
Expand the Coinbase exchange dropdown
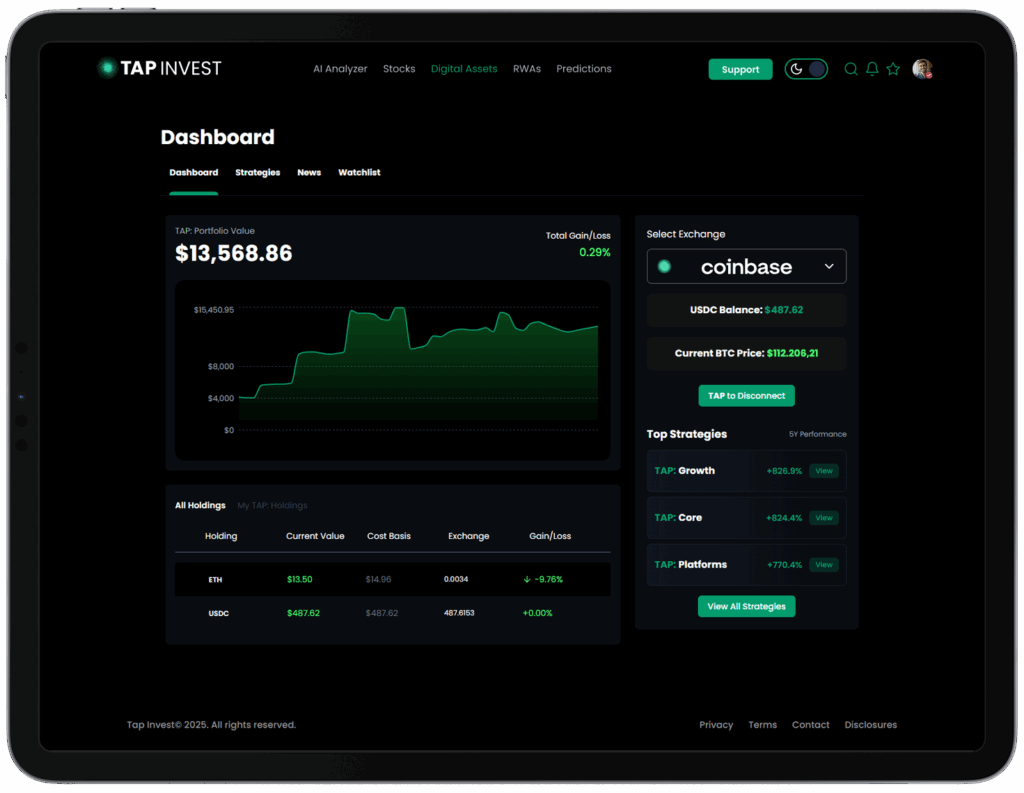746,267
